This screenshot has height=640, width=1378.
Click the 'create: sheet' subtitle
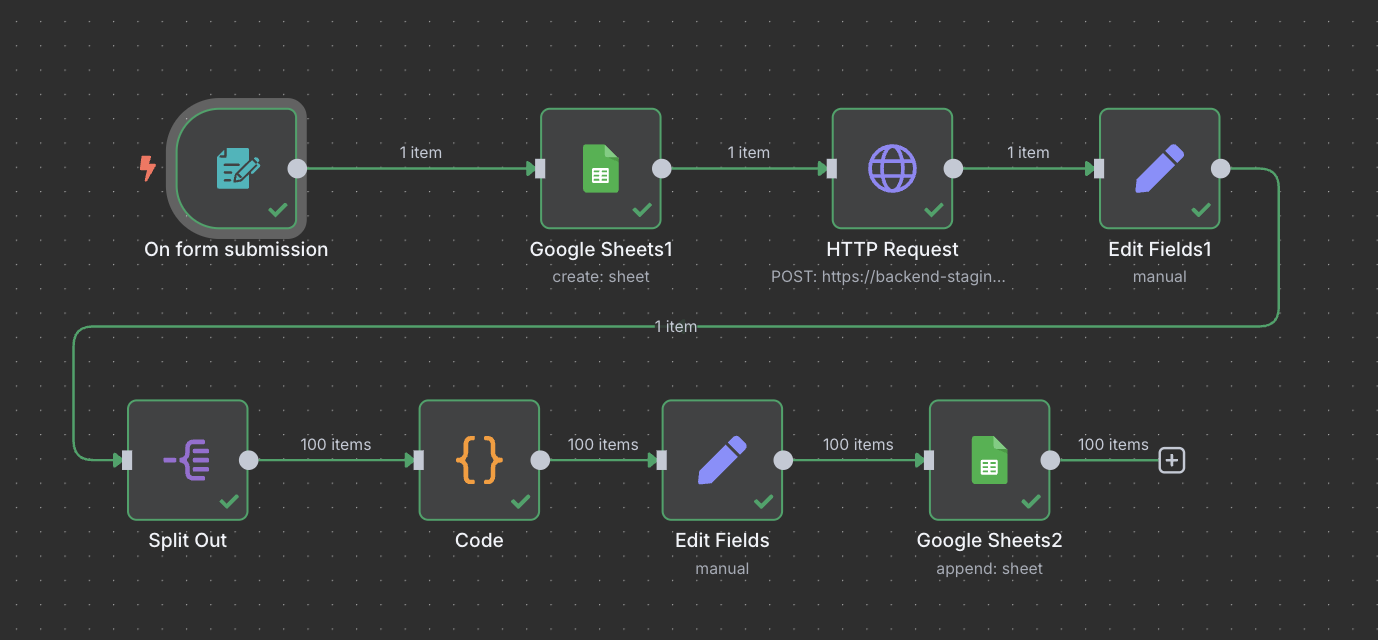pos(601,277)
